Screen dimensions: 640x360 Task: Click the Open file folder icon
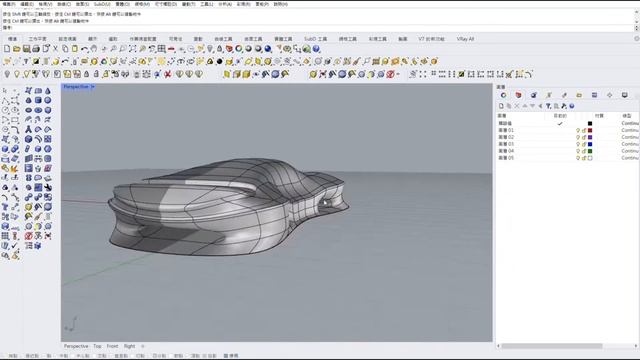[16, 49]
